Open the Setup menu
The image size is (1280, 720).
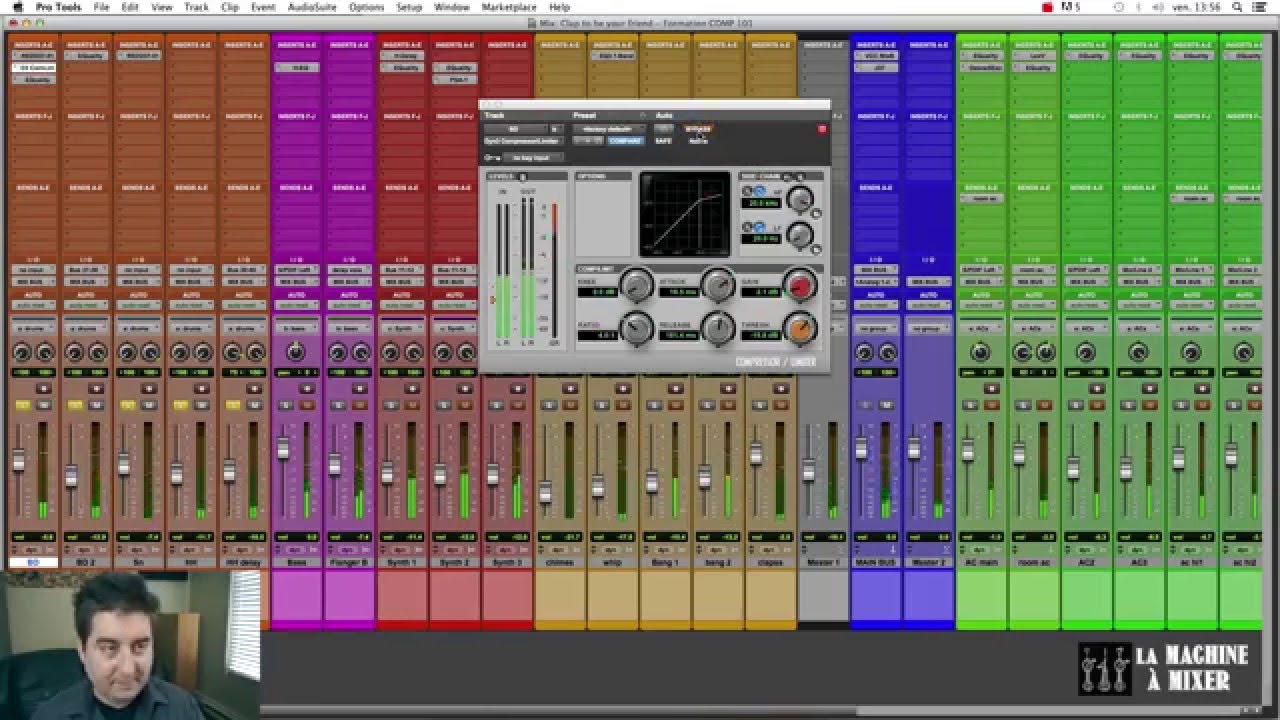pyautogui.click(x=409, y=7)
